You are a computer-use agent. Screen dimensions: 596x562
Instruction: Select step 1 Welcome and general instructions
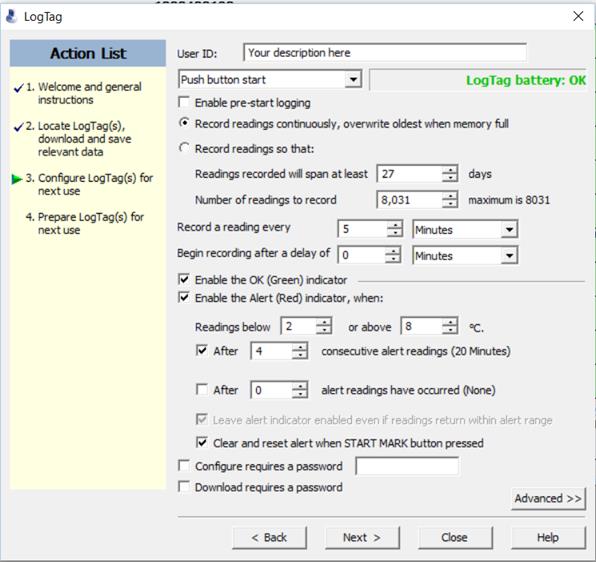(84, 93)
